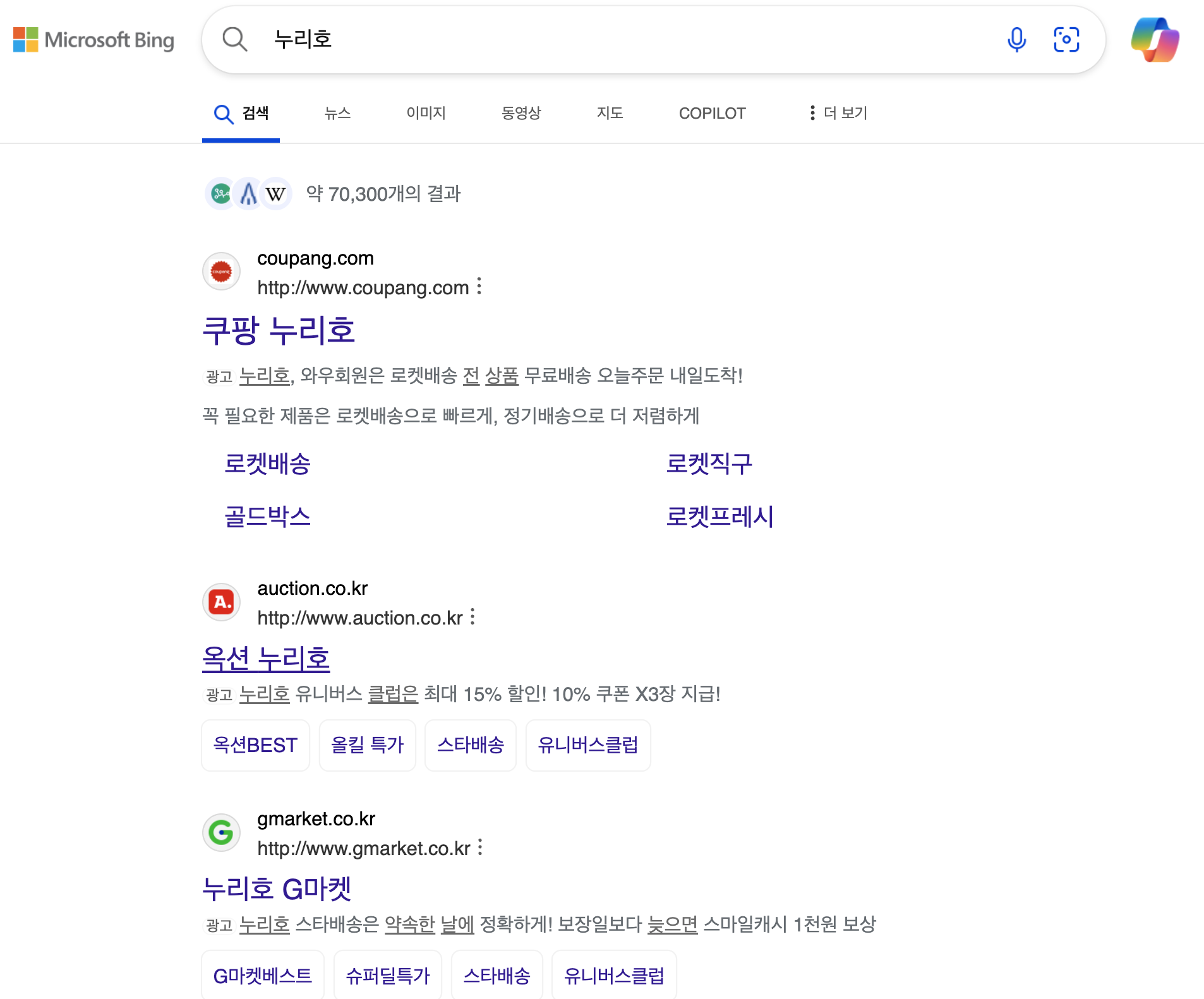Screen dimensions: 1204x999
Task: Click the http://www.coupang.com URL
Action: pos(363,287)
